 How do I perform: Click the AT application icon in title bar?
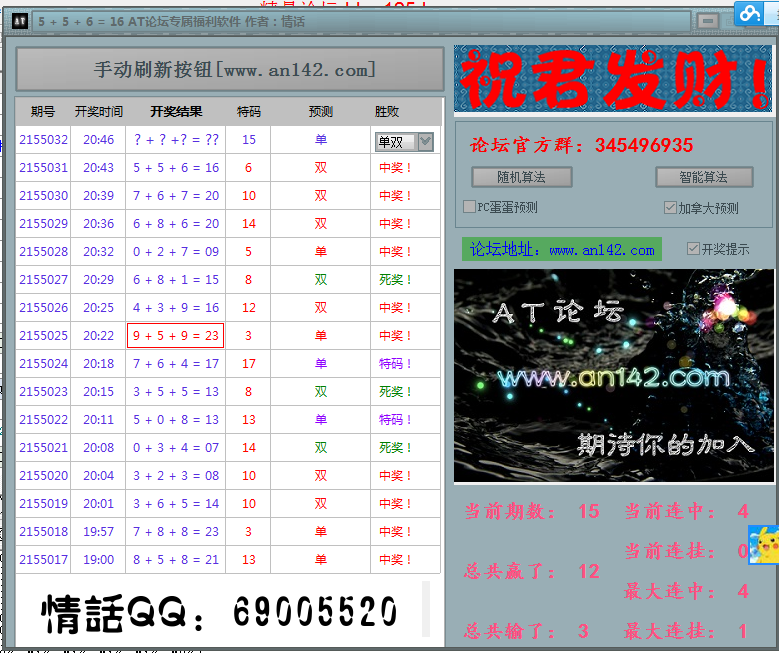tap(18, 21)
